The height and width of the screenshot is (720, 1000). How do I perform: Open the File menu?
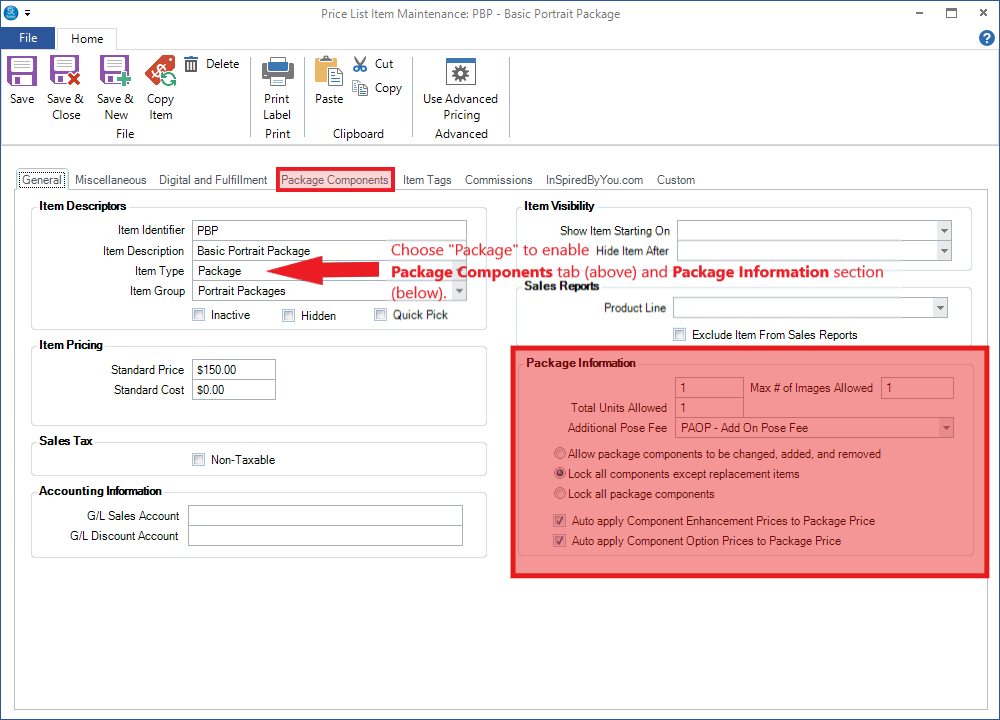[28, 38]
